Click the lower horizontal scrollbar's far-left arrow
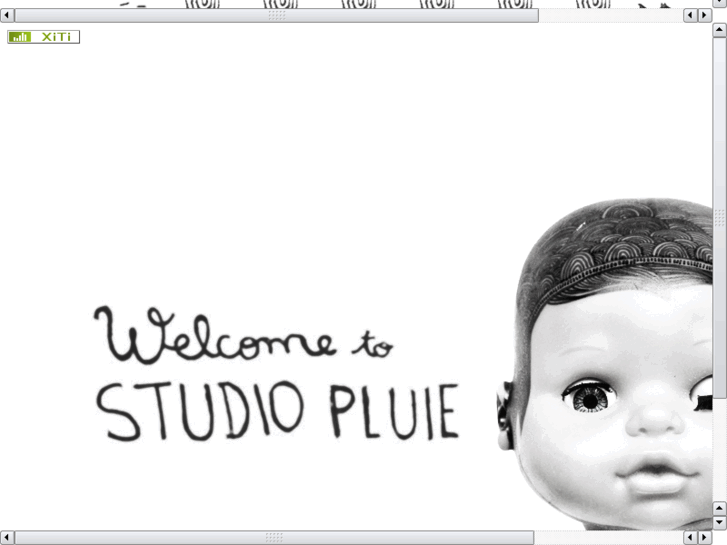This screenshot has width=727, height=545. tap(7, 538)
